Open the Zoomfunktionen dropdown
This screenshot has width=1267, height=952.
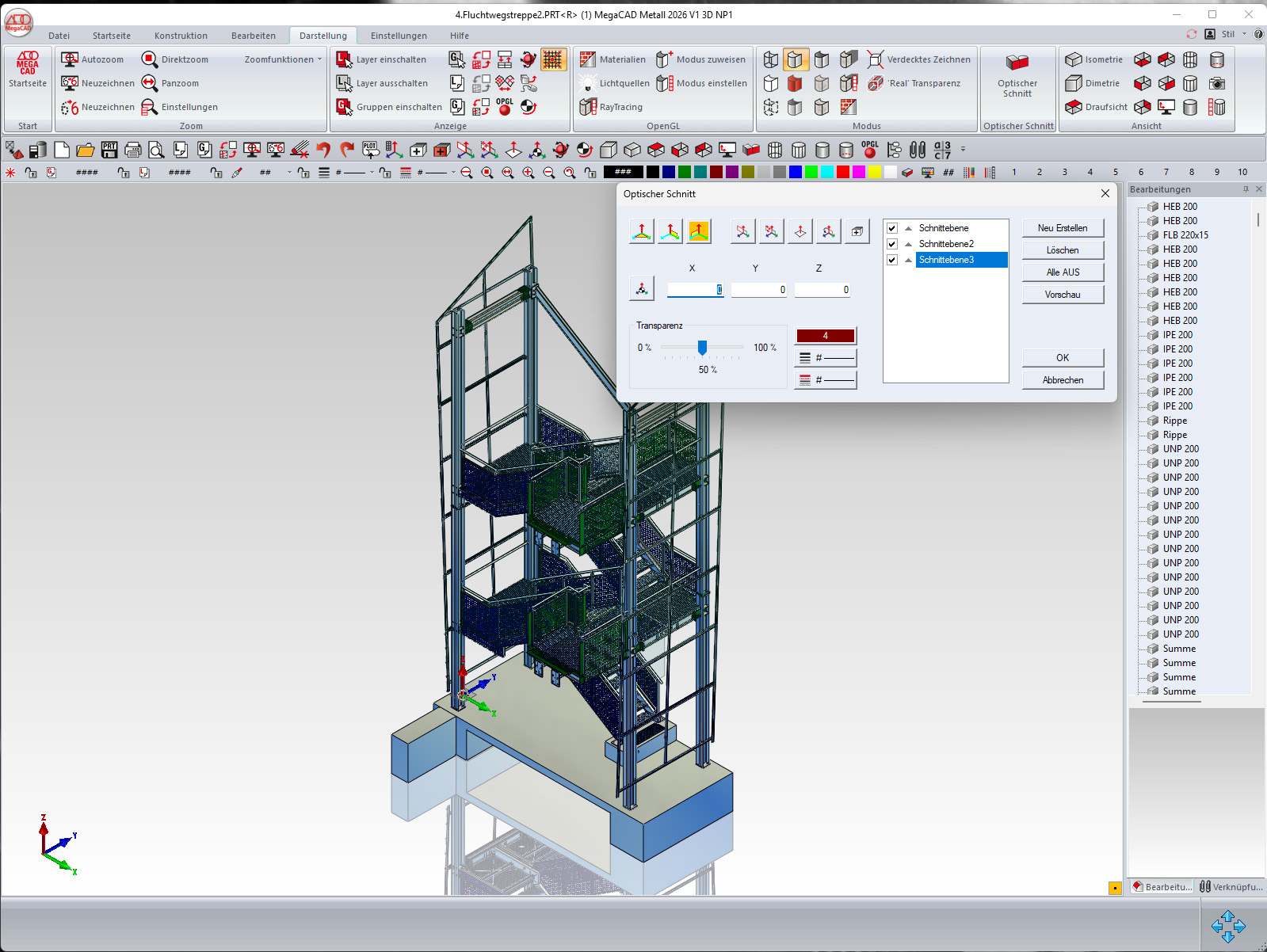click(283, 59)
